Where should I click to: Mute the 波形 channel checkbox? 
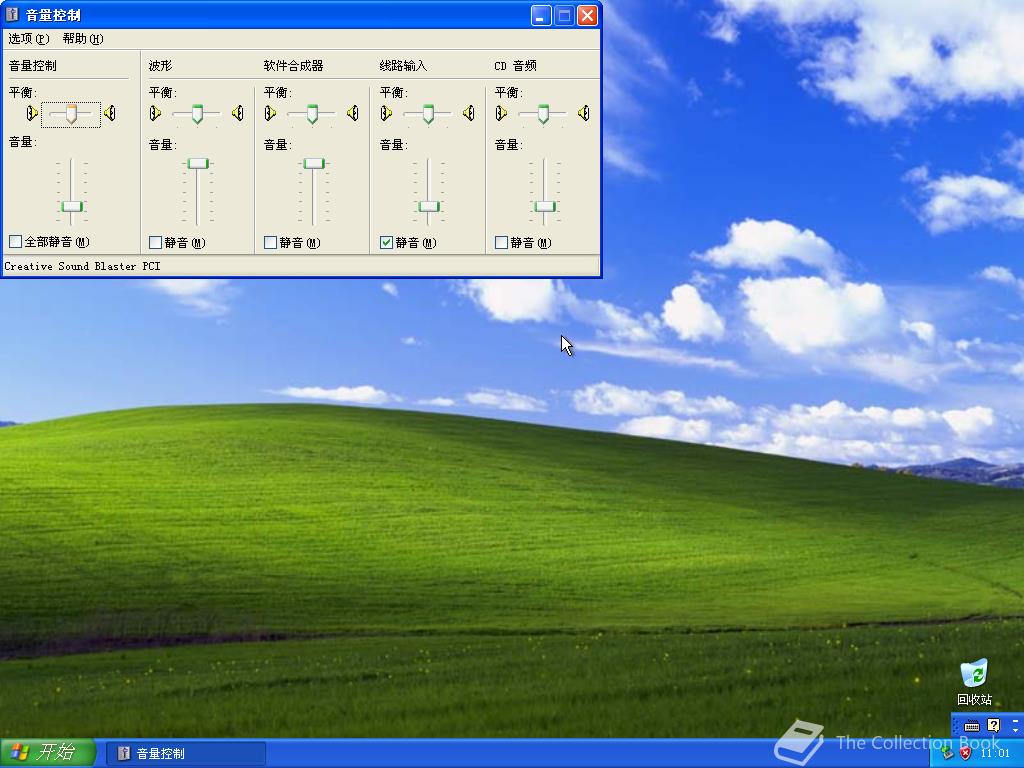[x=155, y=243]
